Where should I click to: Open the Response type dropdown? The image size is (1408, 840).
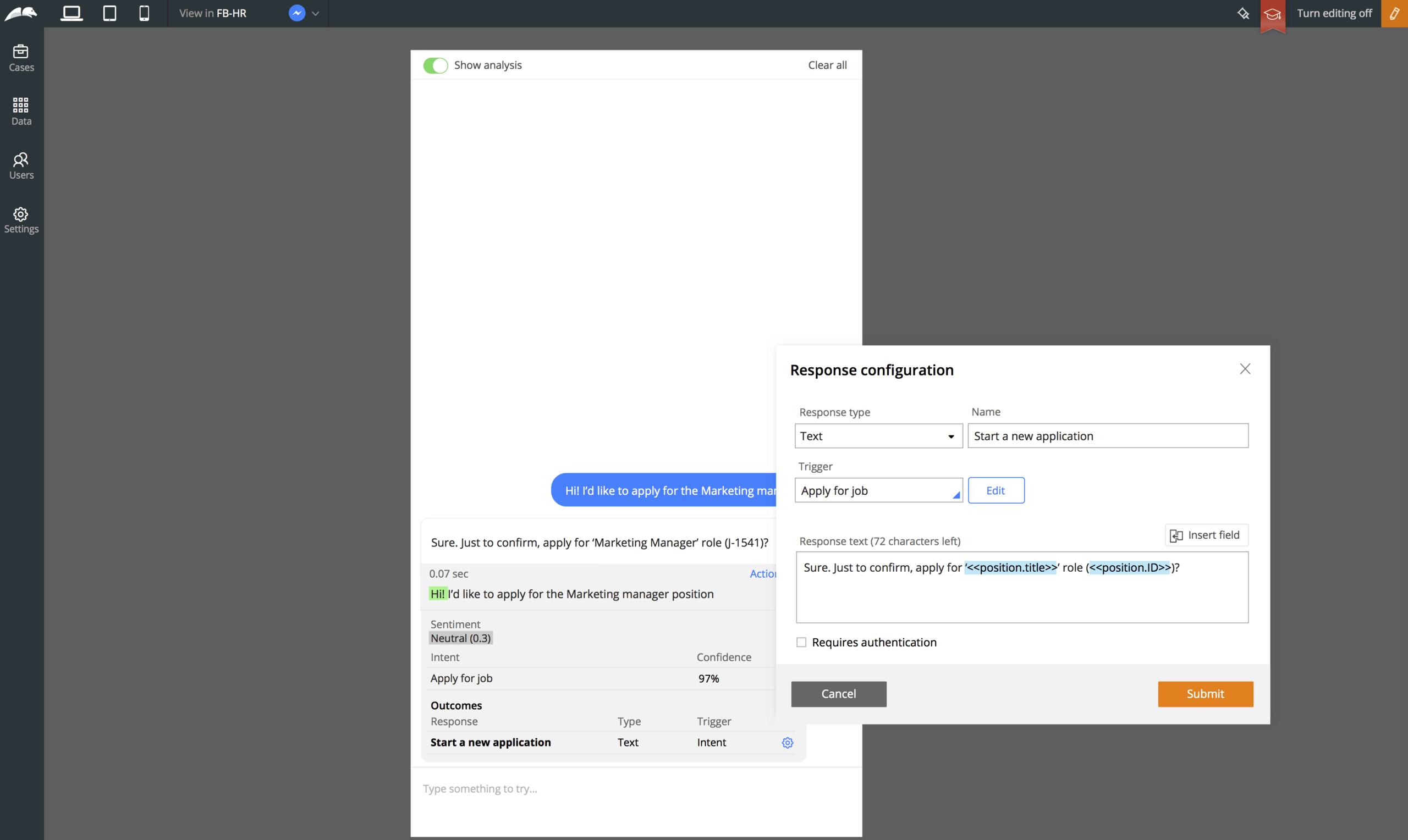tap(878, 436)
